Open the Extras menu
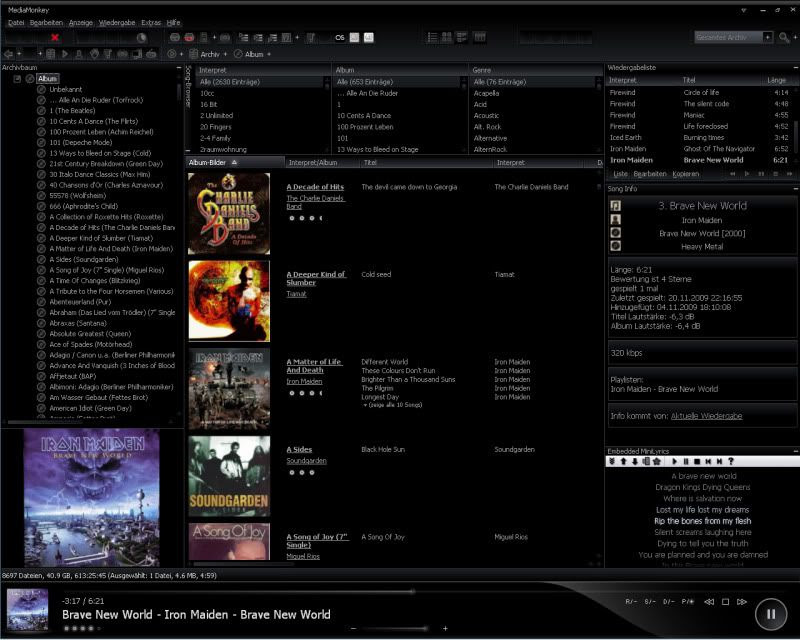 tap(151, 22)
